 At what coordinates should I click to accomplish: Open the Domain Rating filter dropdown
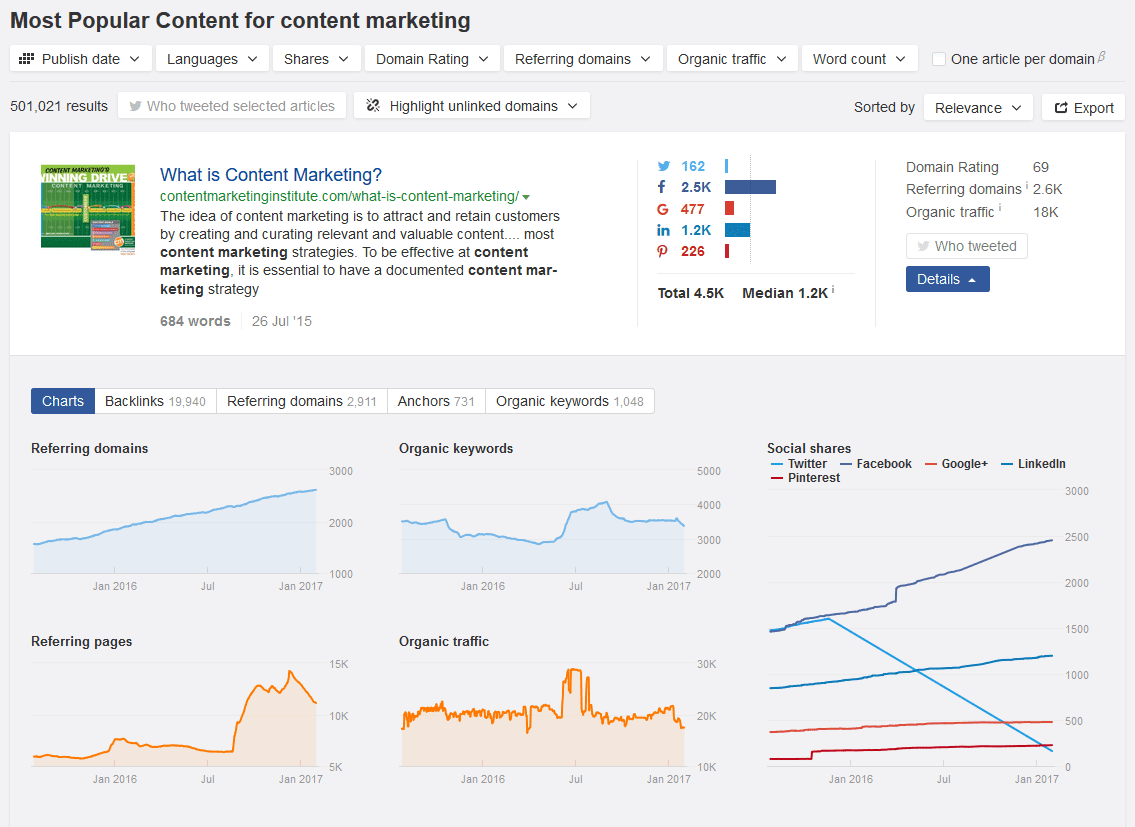pyautogui.click(x=432, y=59)
